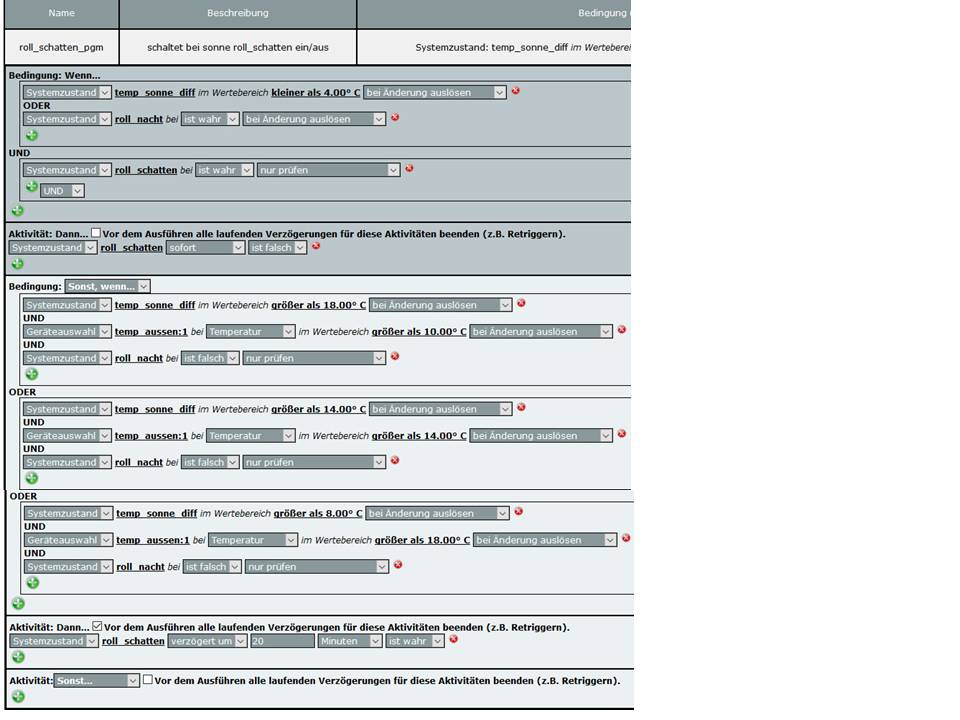The width and height of the screenshot is (960, 720).
Task: Open ist wahr dropdown in roll_nacht row
Action: pos(210,119)
